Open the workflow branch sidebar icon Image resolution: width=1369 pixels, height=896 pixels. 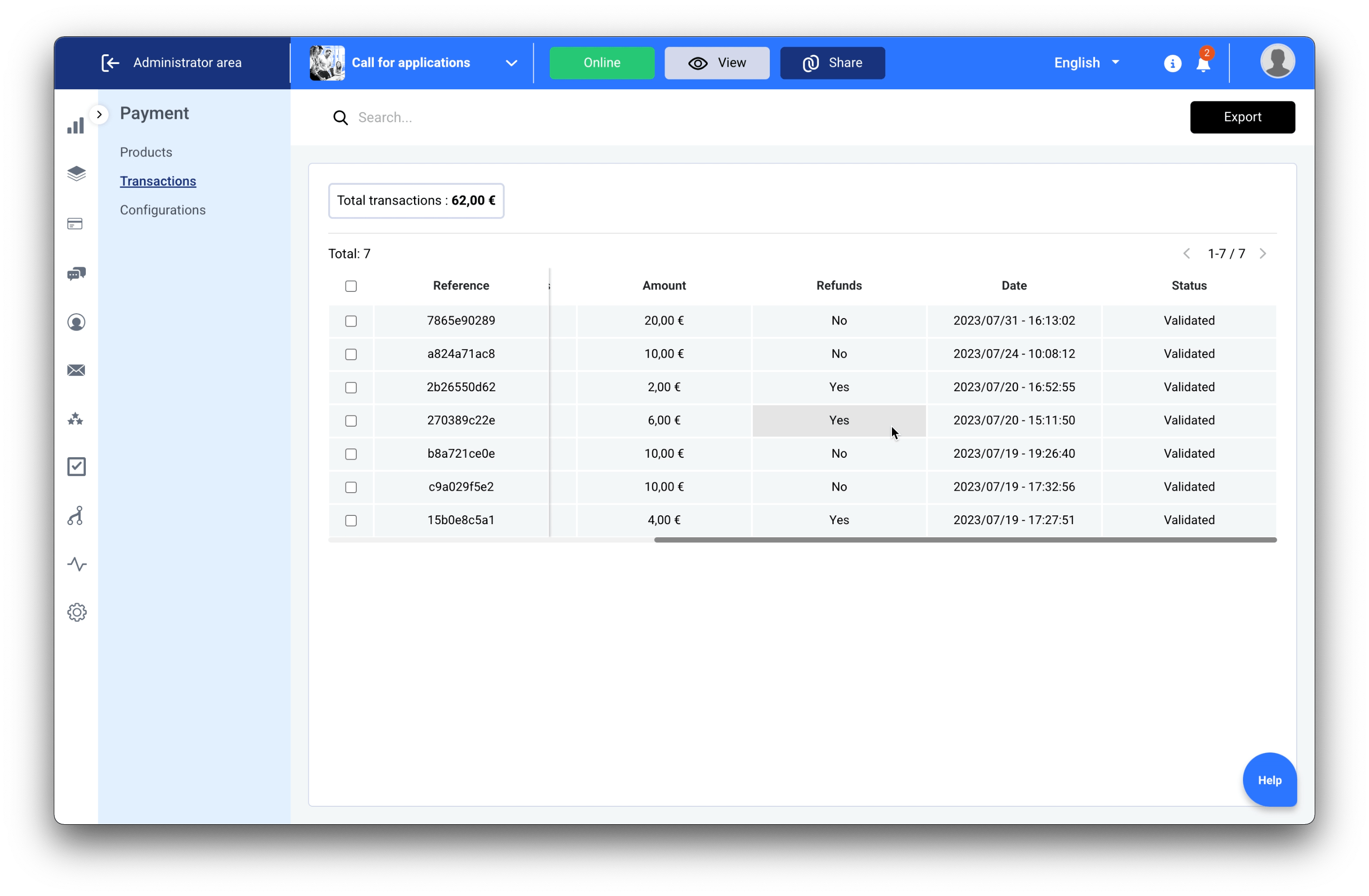[75, 515]
